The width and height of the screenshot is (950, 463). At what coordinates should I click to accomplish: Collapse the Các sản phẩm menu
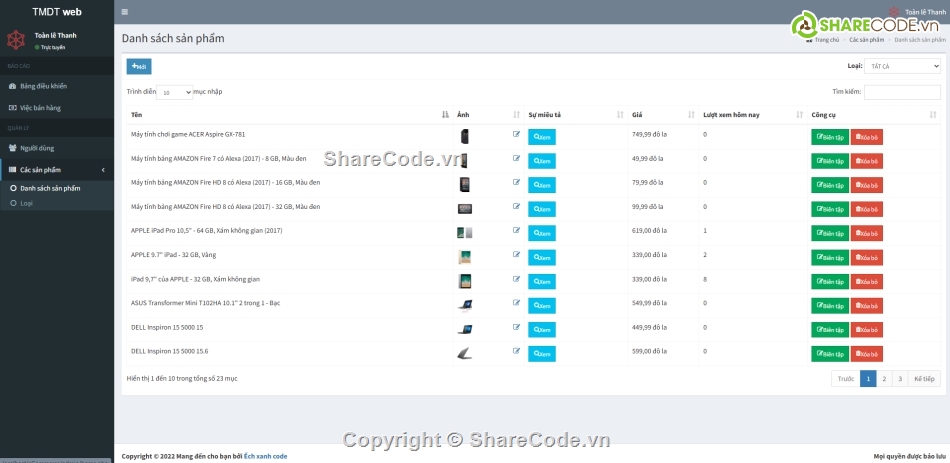57,170
